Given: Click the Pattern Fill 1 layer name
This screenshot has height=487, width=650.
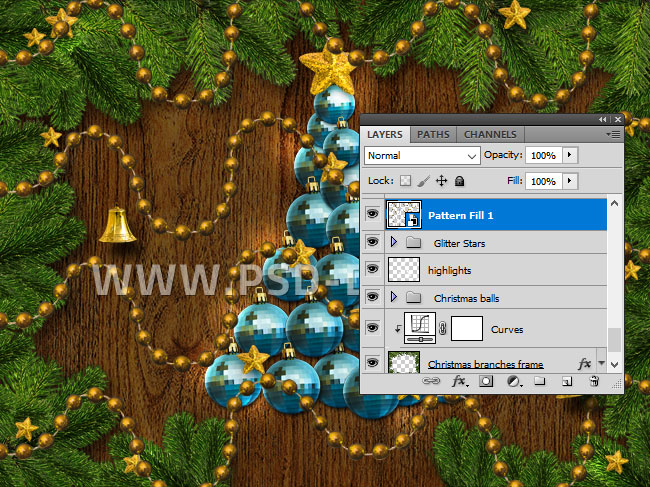Looking at the screenshot, I should tap(461, 216).
